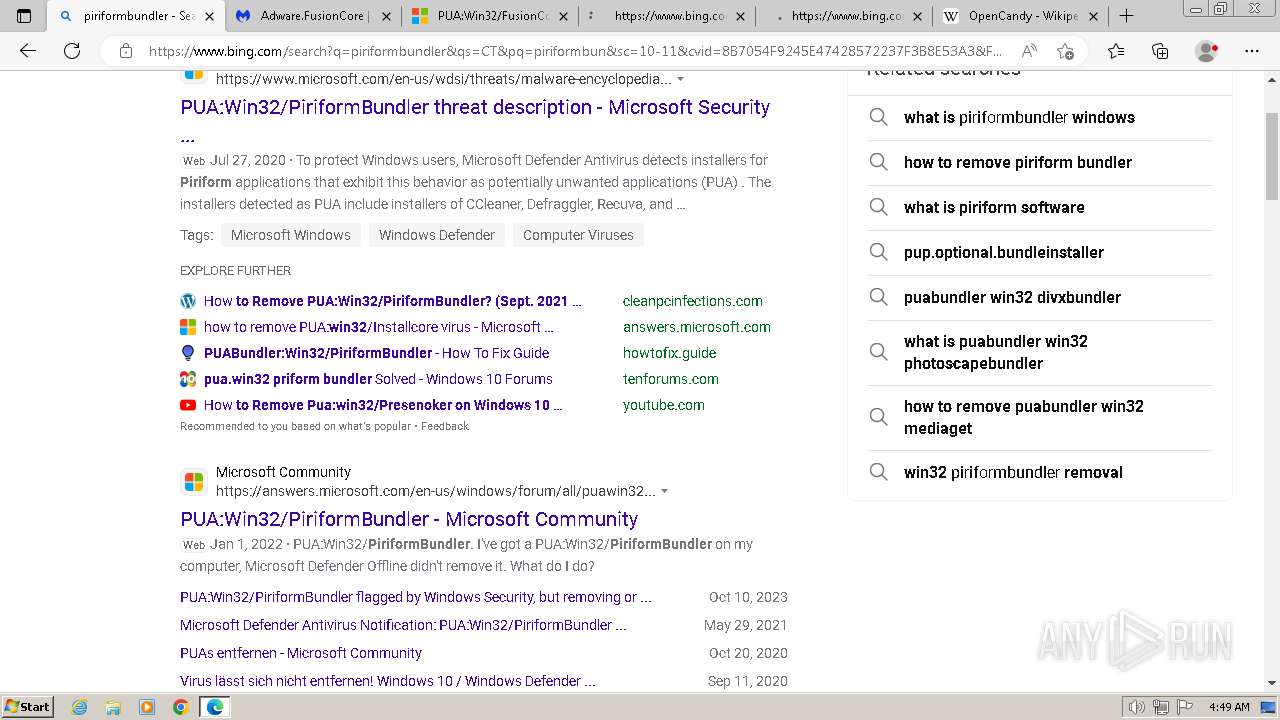This screenshot has height=720, width=1280.
Task: Expand dropdown next to answers.microsoft.com URL
Action: (664, 491)
